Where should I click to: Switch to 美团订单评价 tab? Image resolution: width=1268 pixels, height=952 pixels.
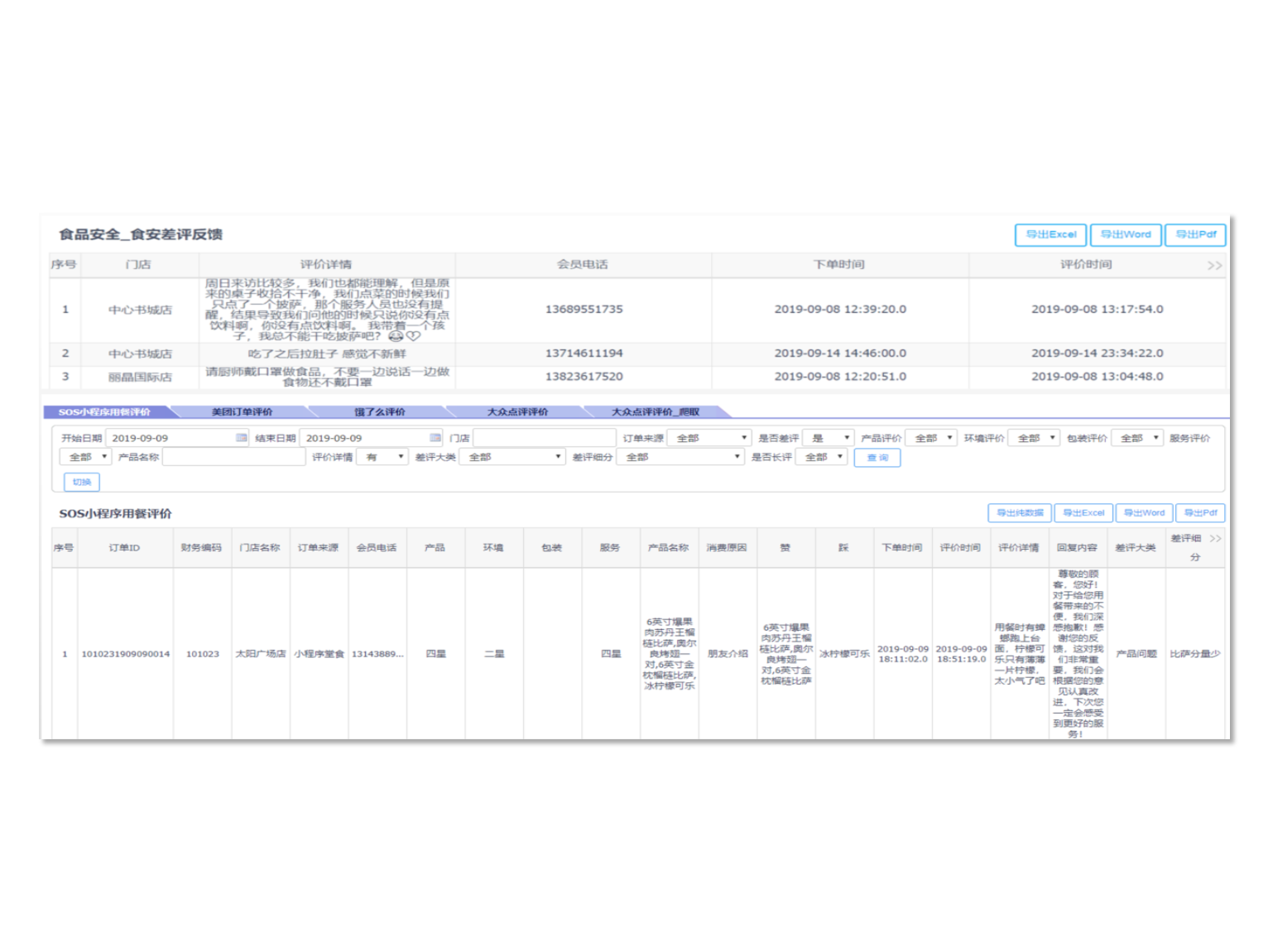coord(242,411)
